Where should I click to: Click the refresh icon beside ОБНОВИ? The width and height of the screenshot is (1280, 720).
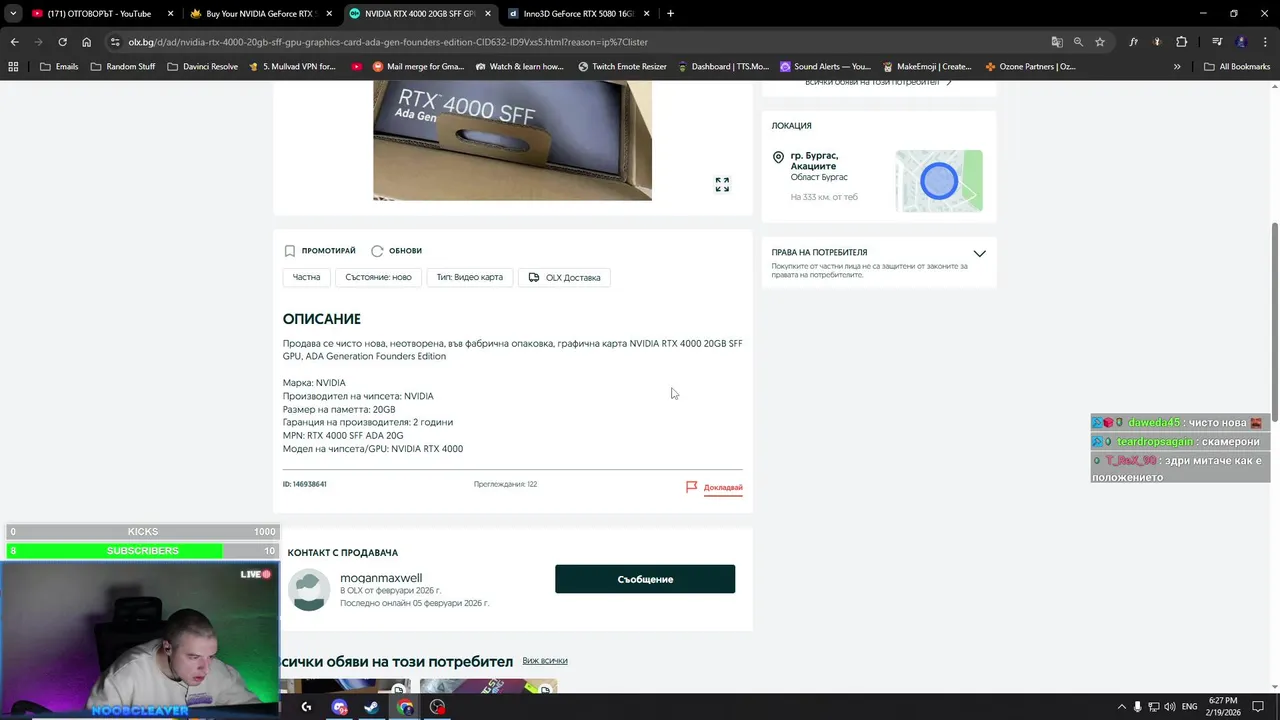tap(377, 251)
